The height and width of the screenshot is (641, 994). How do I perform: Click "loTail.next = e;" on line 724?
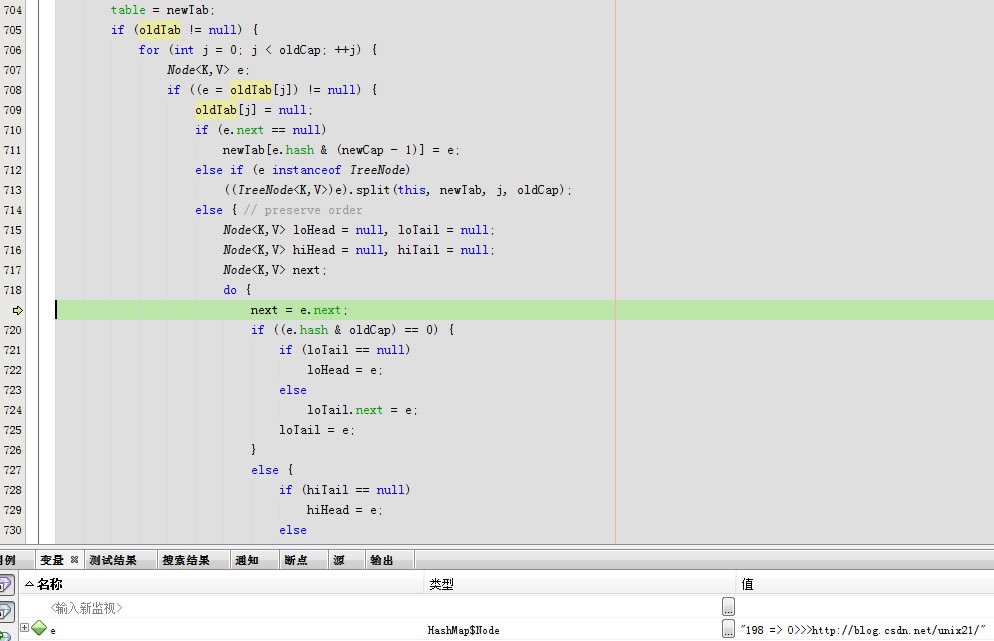(362, 410)
